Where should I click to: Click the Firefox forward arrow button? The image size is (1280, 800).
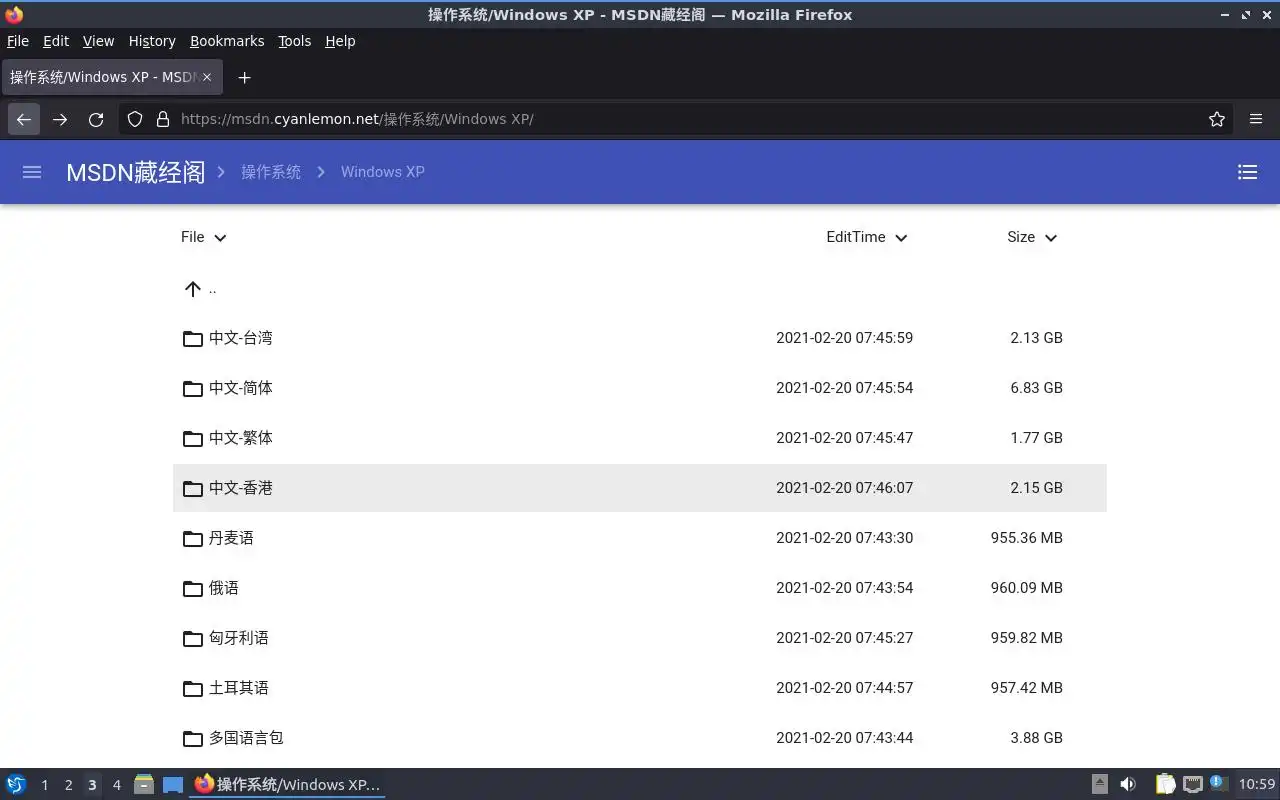60,119
